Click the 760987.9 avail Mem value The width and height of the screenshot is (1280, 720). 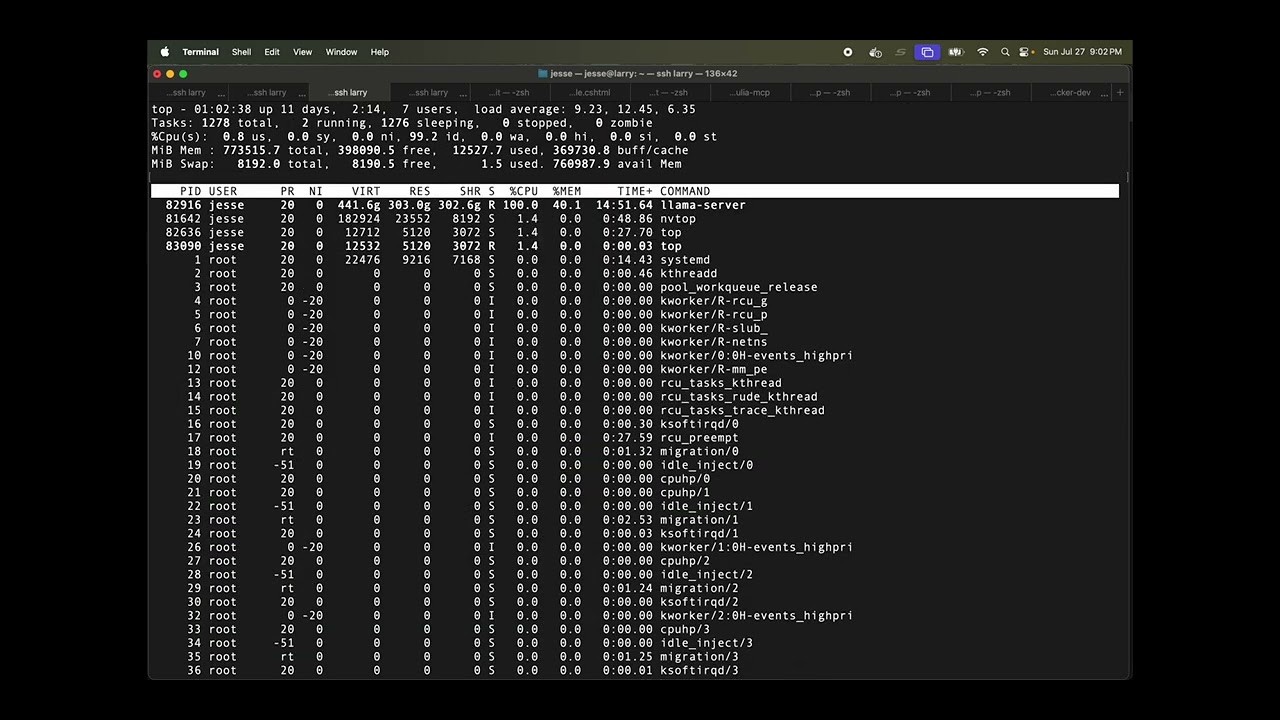click(x=617, y=164)
